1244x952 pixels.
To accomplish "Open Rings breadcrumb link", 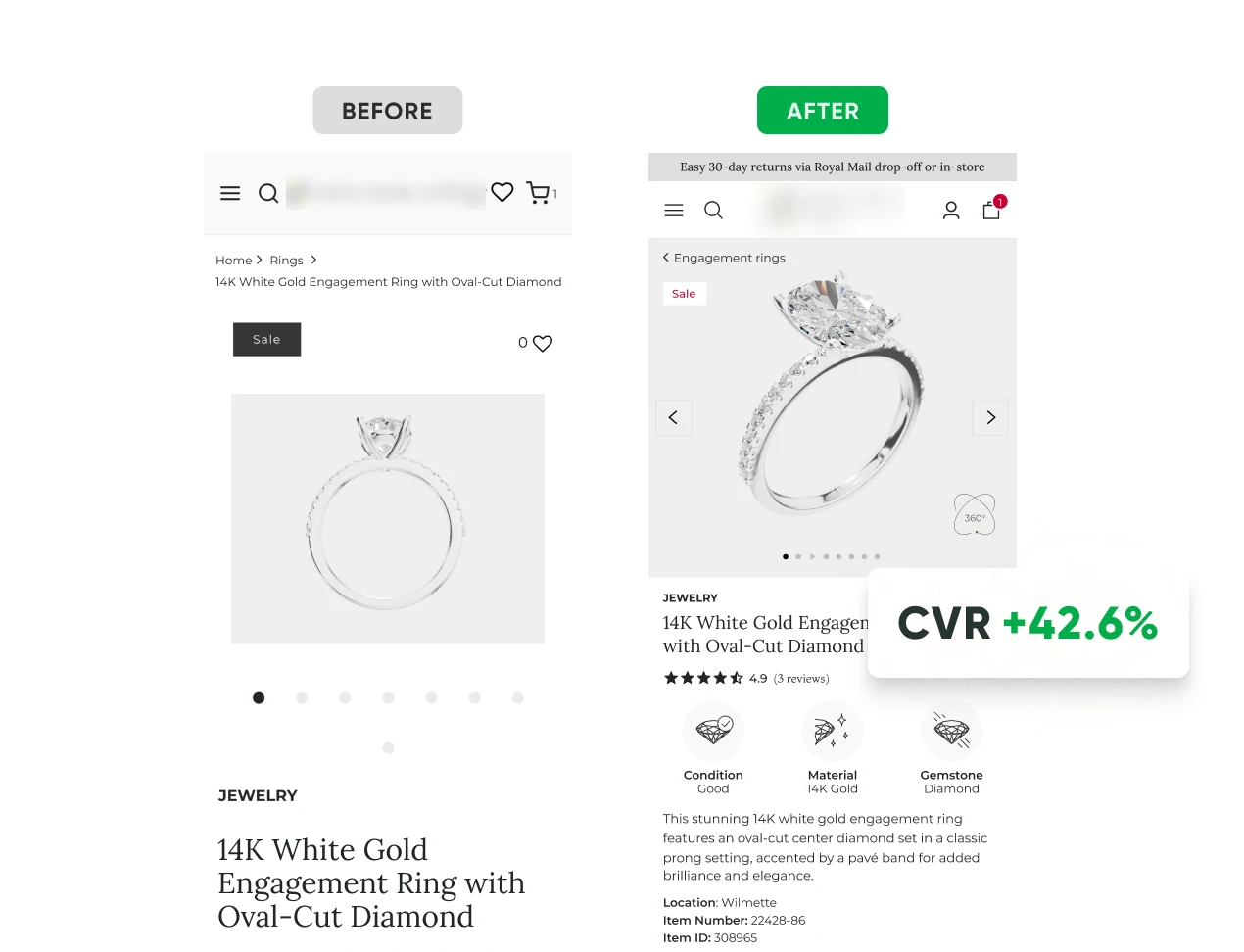I will 287,260.
